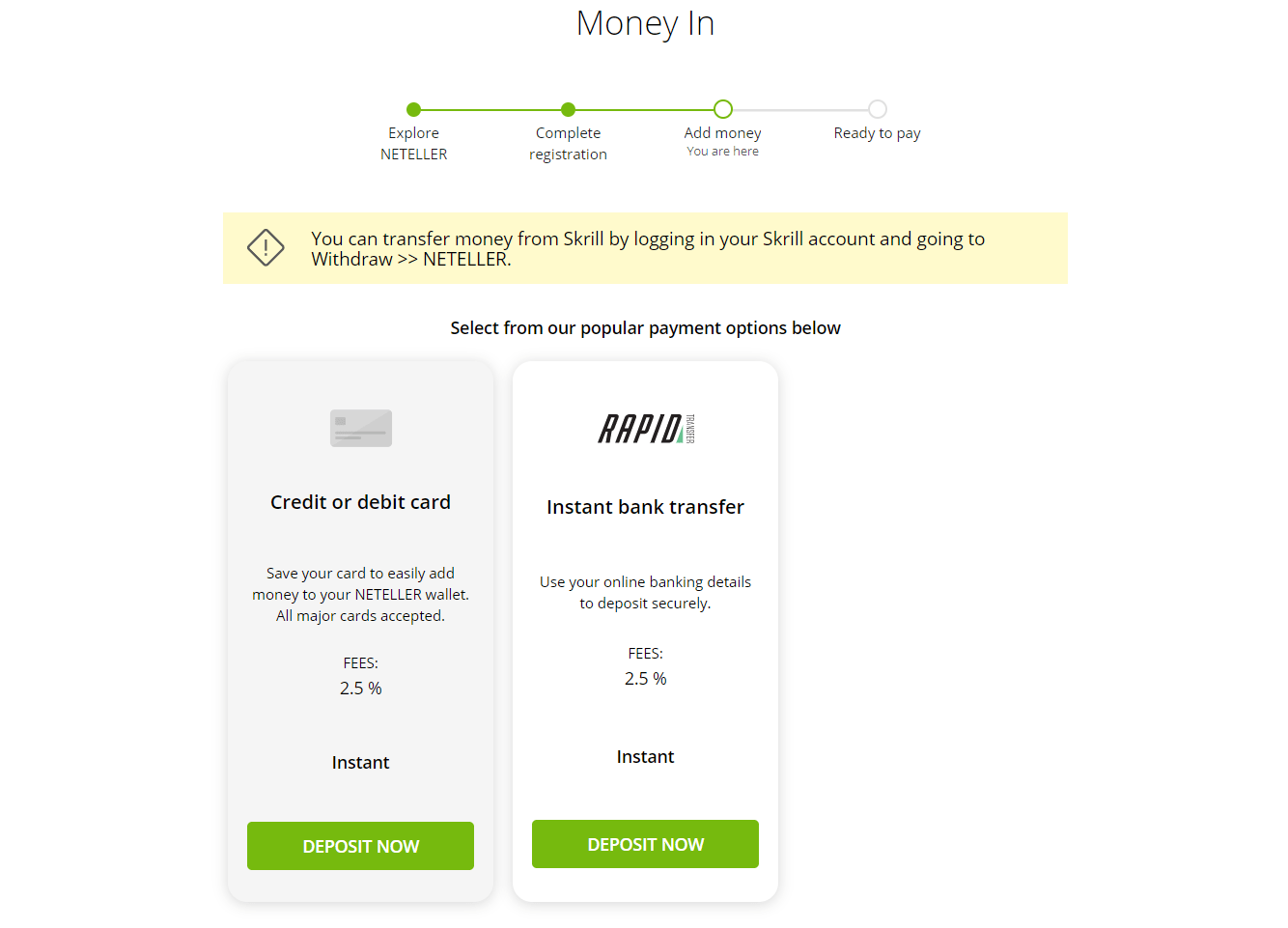Click the green progress line between steps
The image size is (1288, 928).
(x=491, y=110)
